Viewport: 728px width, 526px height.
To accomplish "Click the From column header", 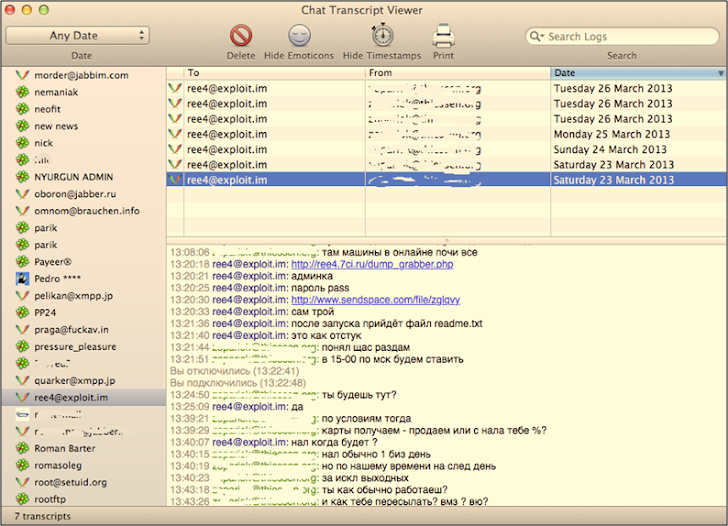I will point(457,73).
